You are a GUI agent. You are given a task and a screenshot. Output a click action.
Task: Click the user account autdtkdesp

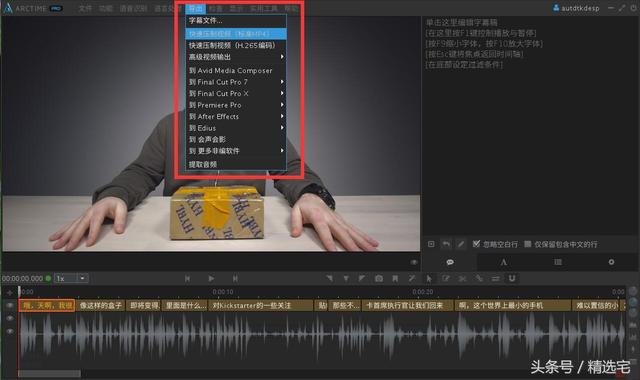pyautogui.click(x=576, y=8)
